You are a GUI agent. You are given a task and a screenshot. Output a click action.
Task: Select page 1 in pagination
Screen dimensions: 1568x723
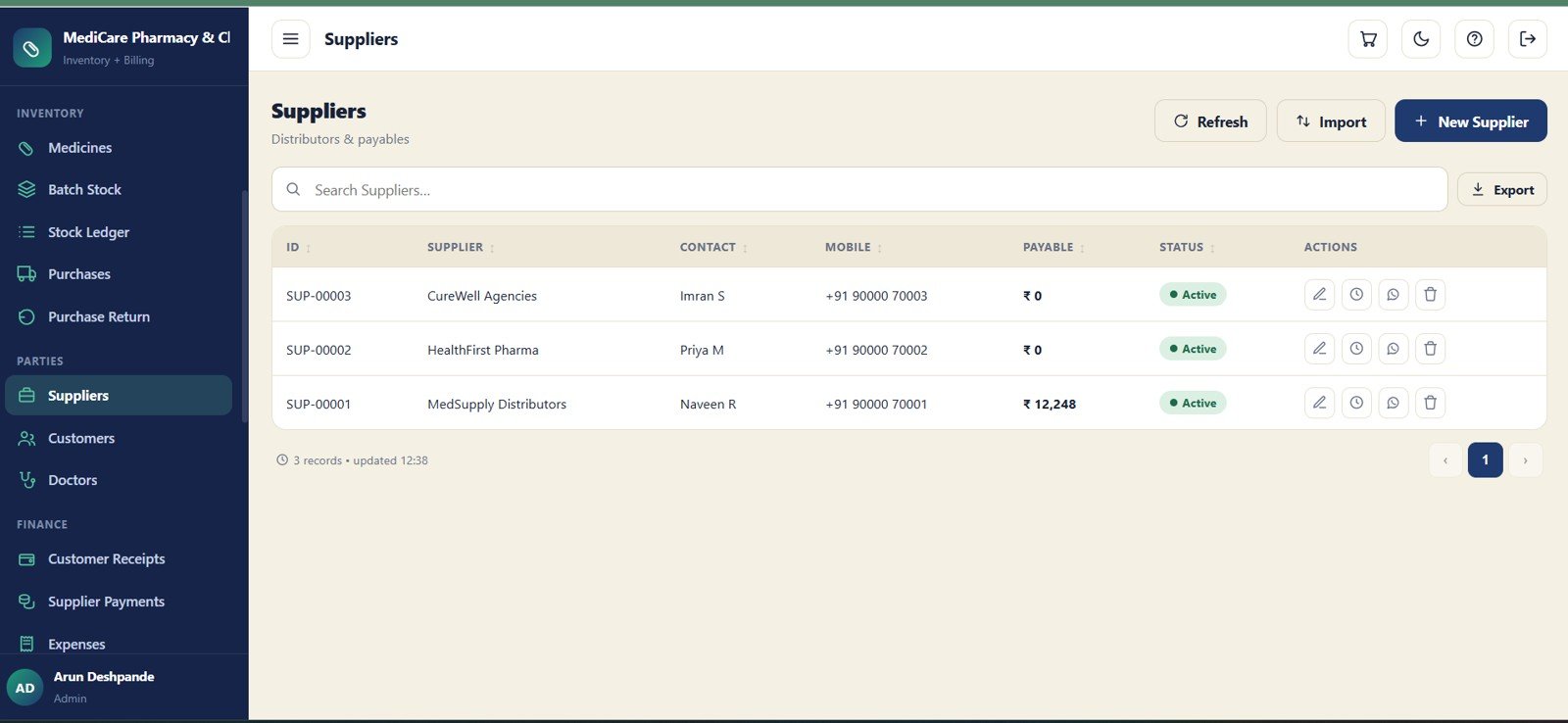pos(1485,460)
